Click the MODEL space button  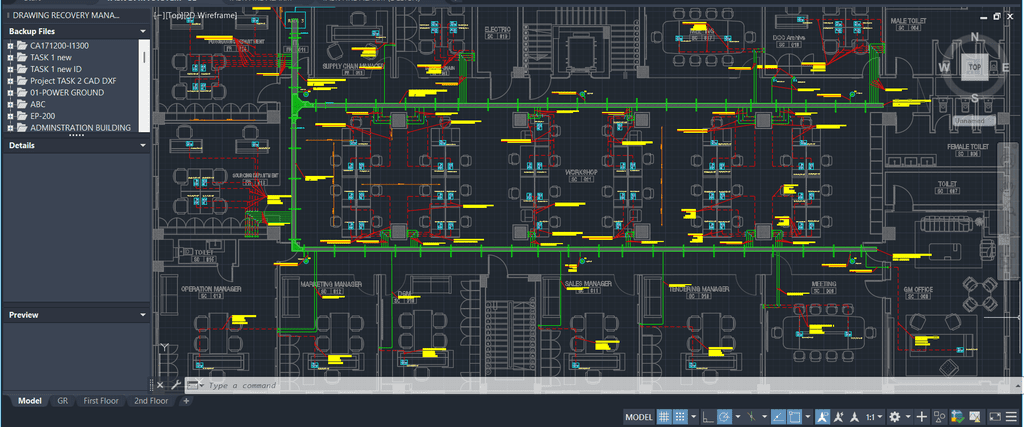click(x=639, y=416)
